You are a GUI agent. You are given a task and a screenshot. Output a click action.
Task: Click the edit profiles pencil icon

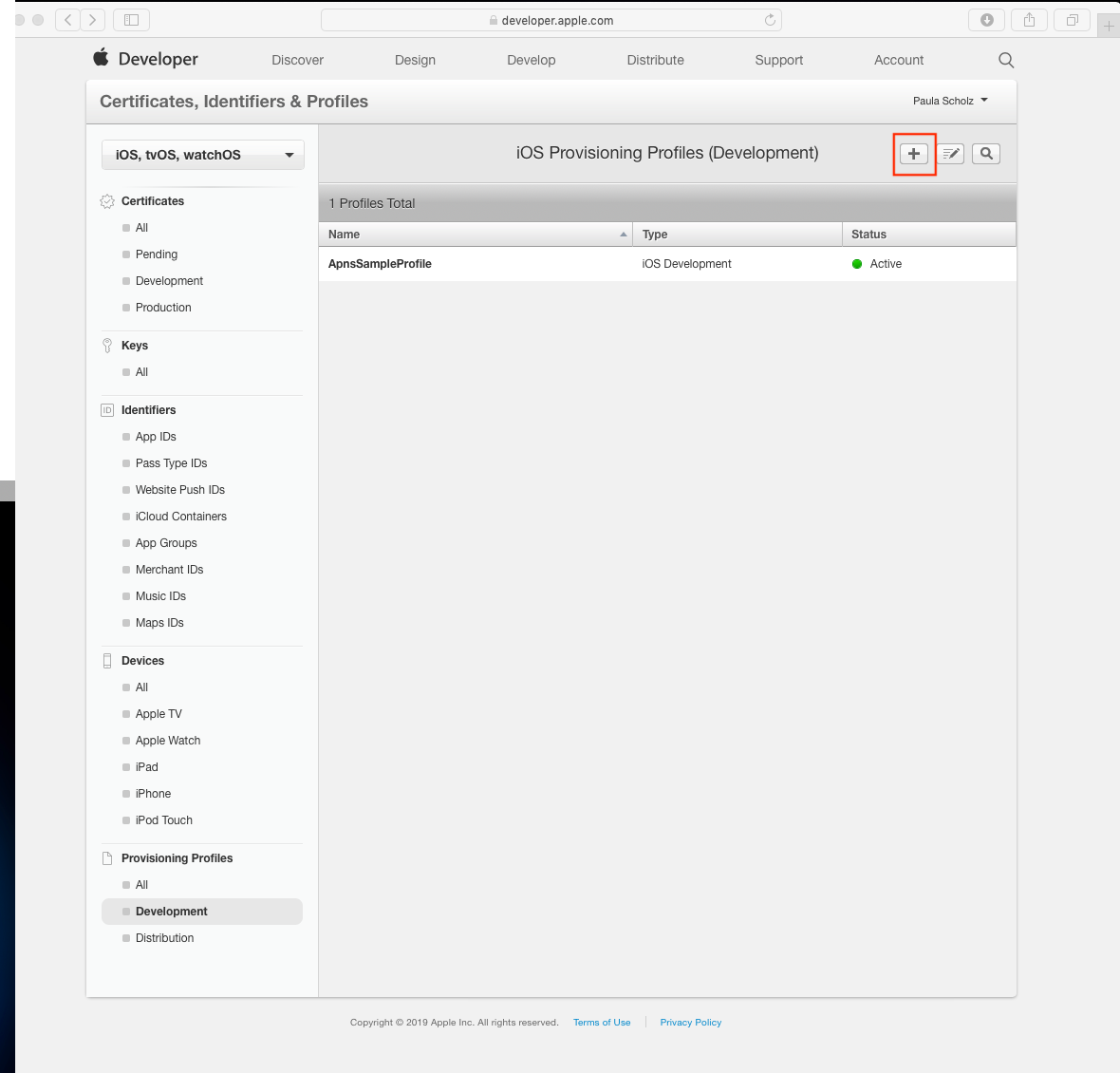pos(950,154)
